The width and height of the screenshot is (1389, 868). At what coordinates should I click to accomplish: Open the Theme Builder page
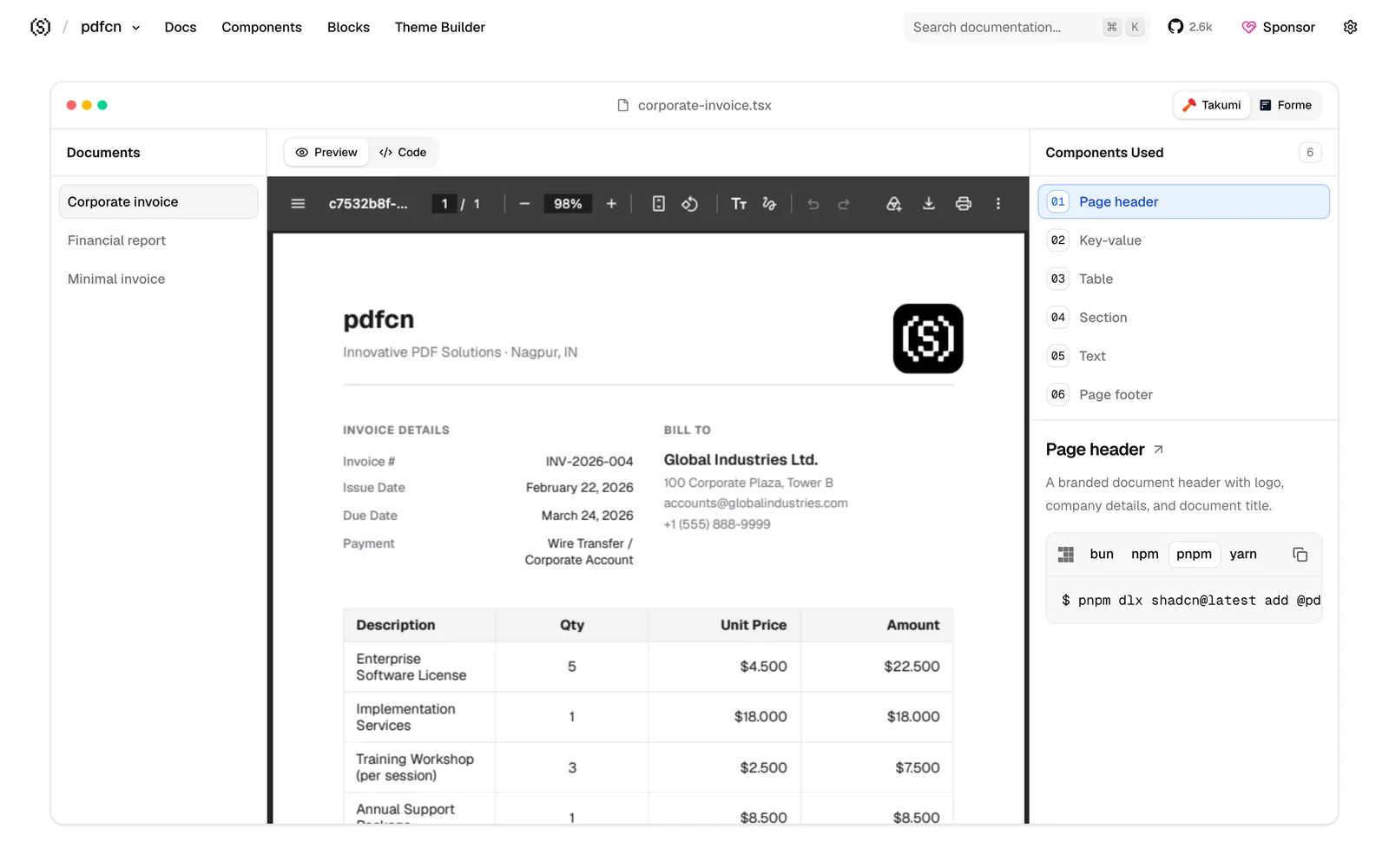440,27
